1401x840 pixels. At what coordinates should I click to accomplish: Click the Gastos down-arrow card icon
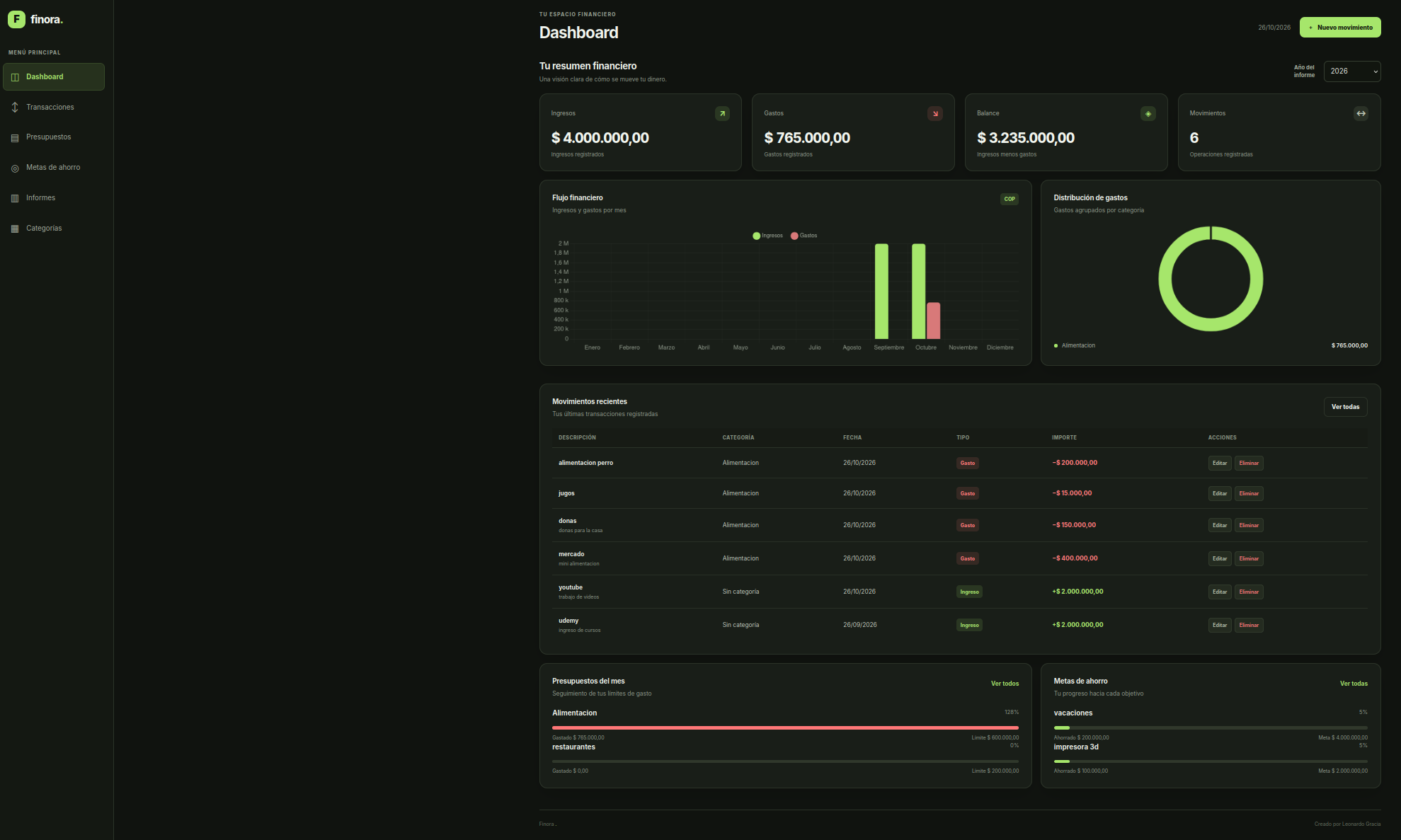click(x=935, y=113)
